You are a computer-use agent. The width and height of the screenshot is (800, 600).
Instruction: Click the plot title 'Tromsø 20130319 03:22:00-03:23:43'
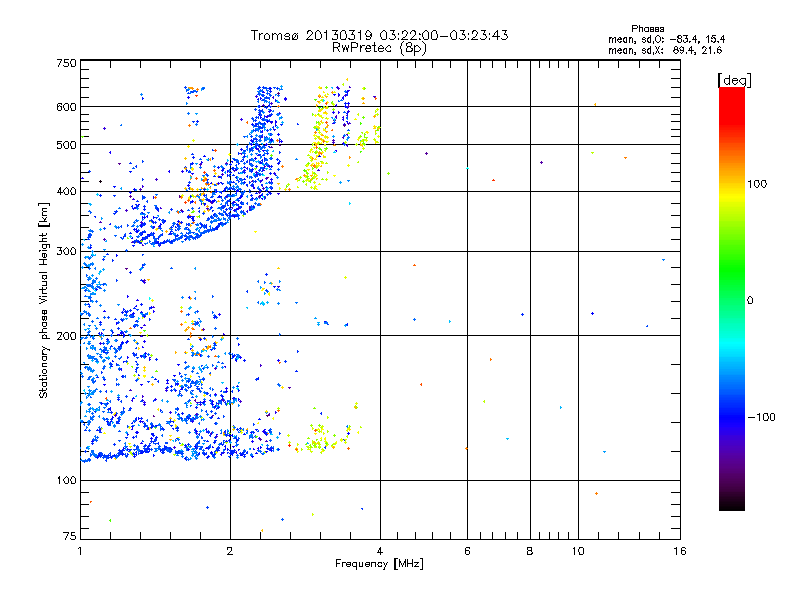(379, 35)
